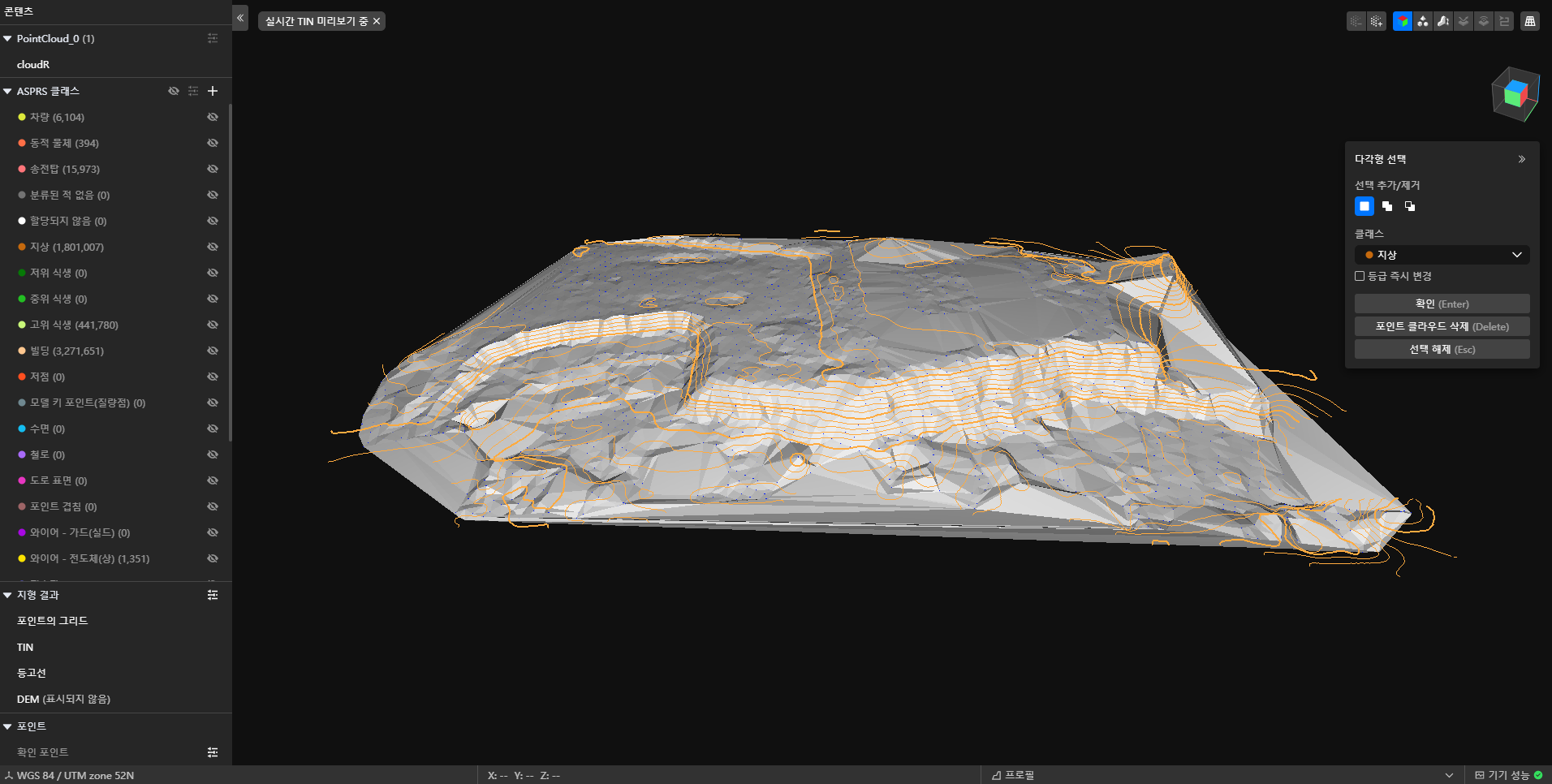Select the 저위 식생 (0) class row

point(114,273)
